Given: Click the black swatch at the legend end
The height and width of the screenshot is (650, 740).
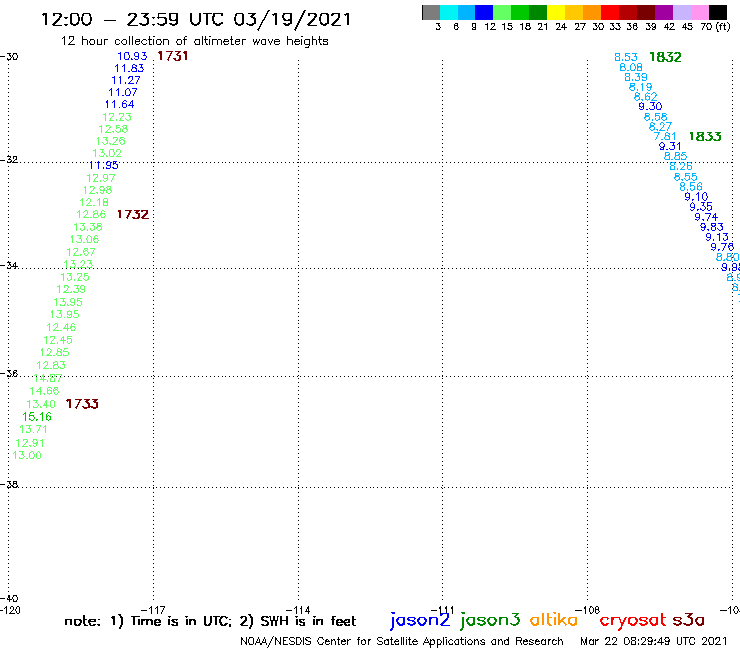Looking at the screenshot, I should [718, 12].
